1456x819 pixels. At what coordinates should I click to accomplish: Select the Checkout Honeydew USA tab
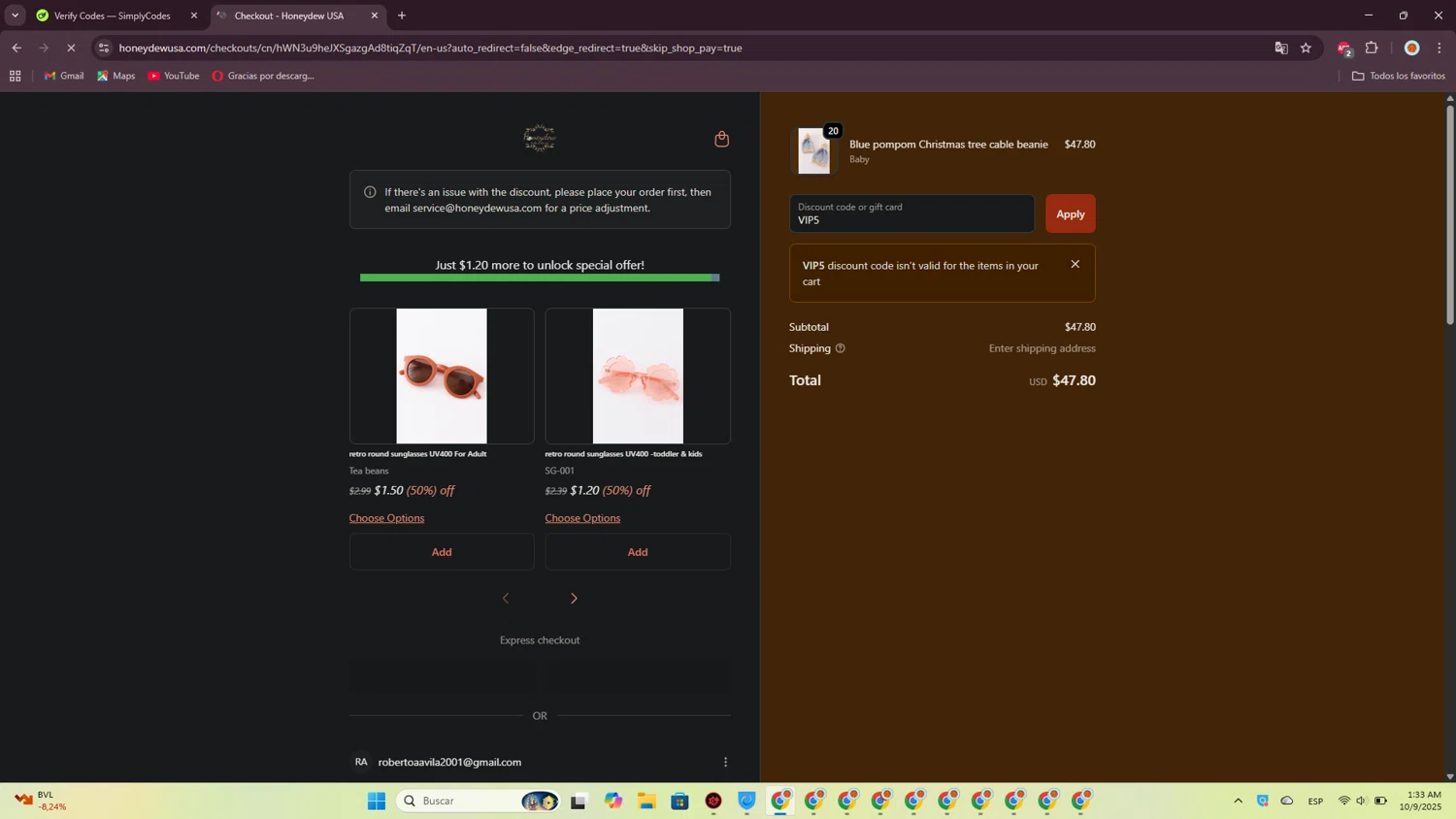[289, 16]
